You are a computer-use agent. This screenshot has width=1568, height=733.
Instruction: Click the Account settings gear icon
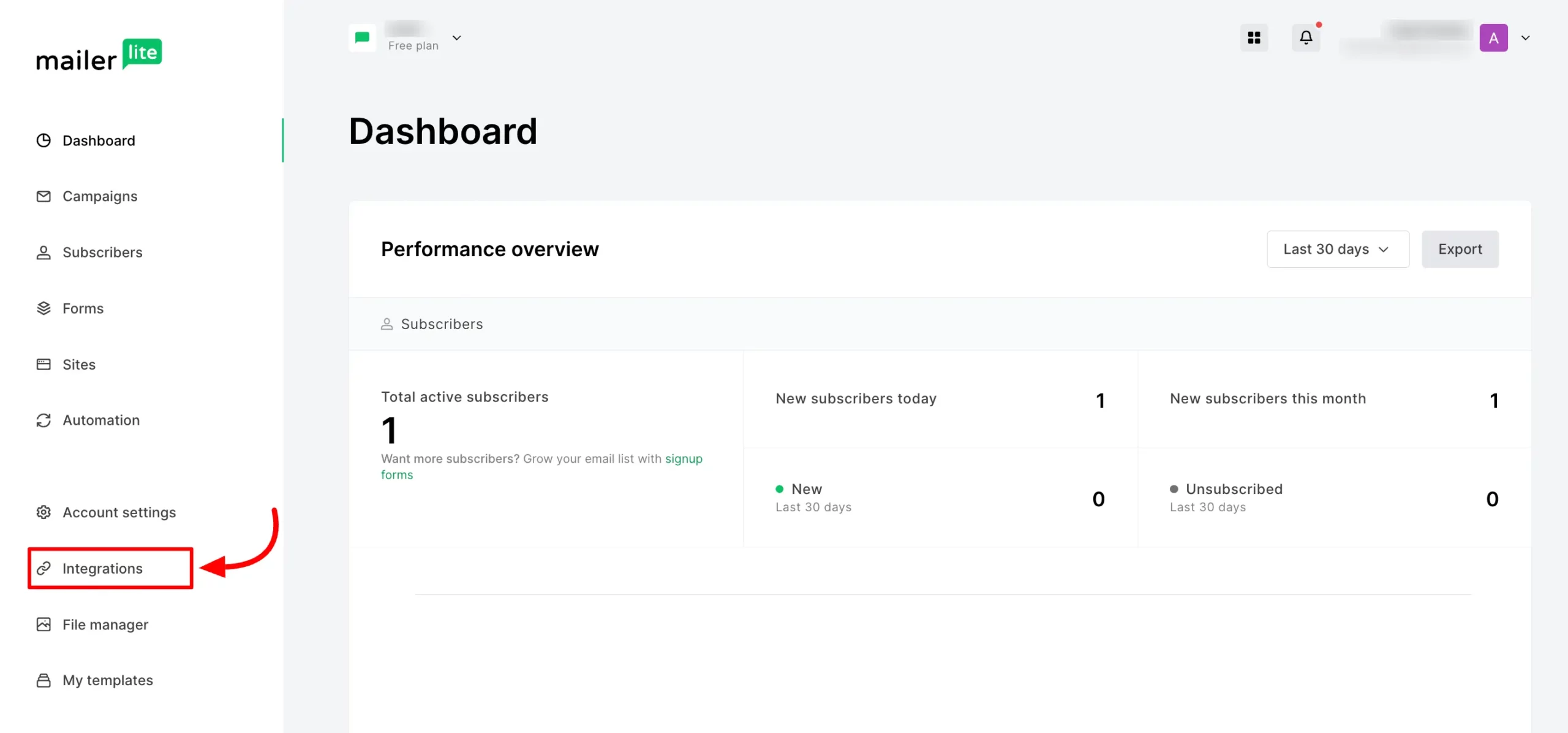43,512
